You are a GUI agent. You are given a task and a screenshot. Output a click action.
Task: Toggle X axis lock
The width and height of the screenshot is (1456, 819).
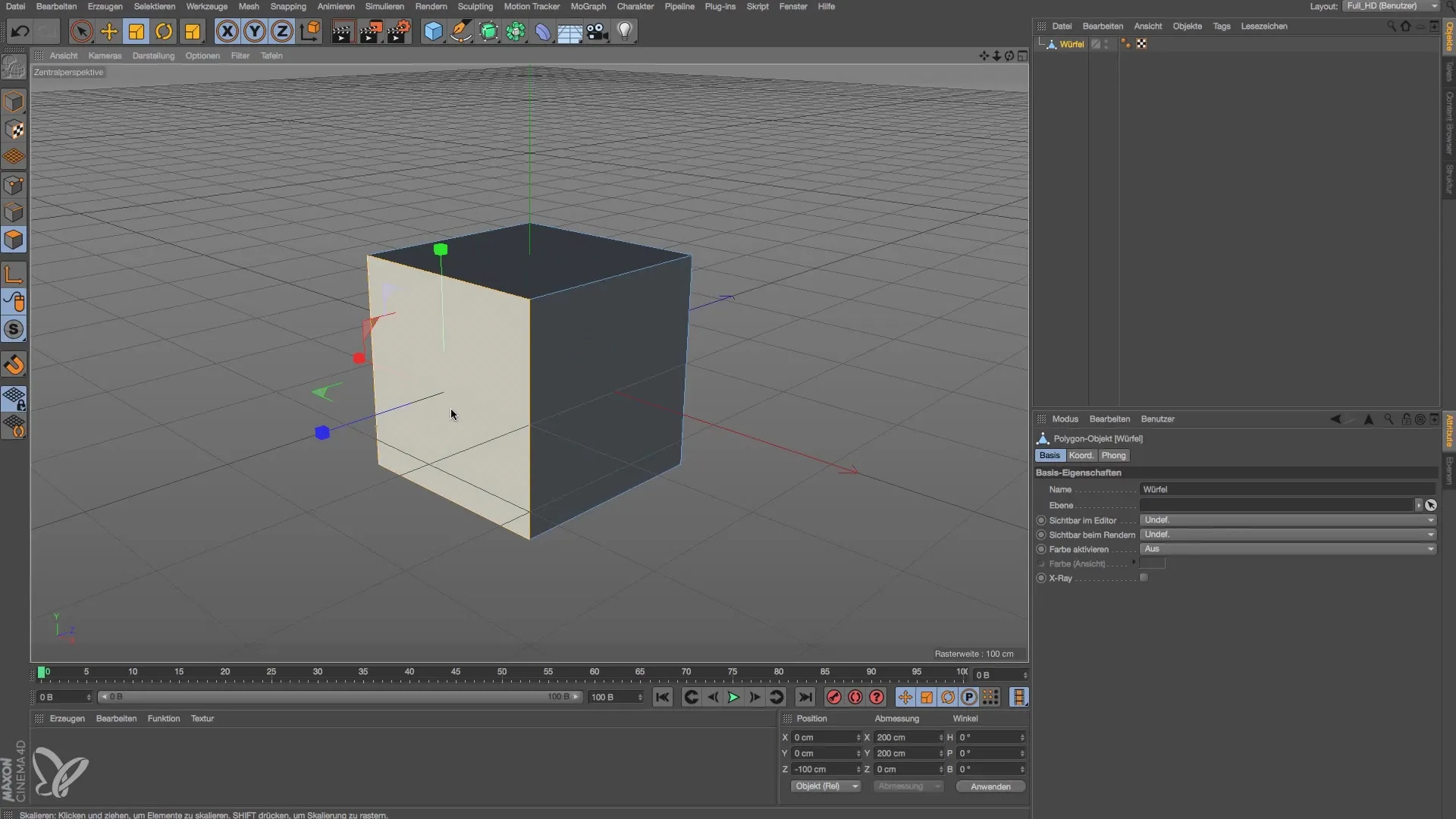pyautogui.click(x=227, y=31)
